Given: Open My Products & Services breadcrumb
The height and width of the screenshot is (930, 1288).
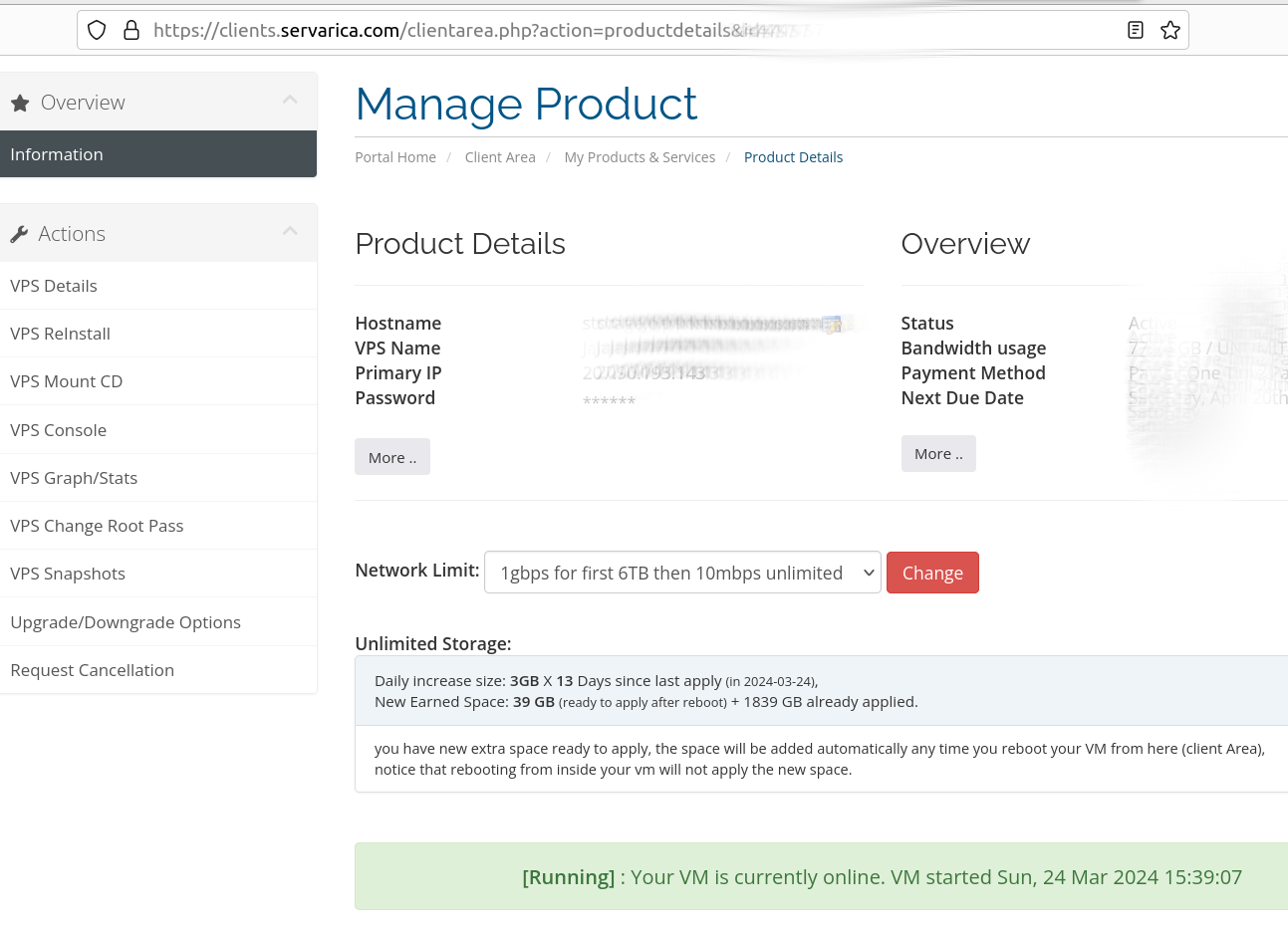Looking at the screenshot, I should [x=640, y=157].
